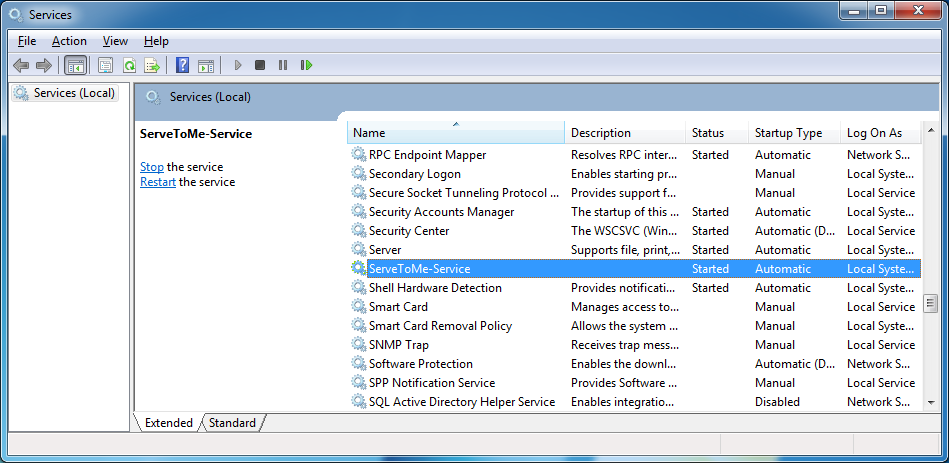Sort by the Log On As column header
Viewport: 949px width, 463px height.
point(881,133)
